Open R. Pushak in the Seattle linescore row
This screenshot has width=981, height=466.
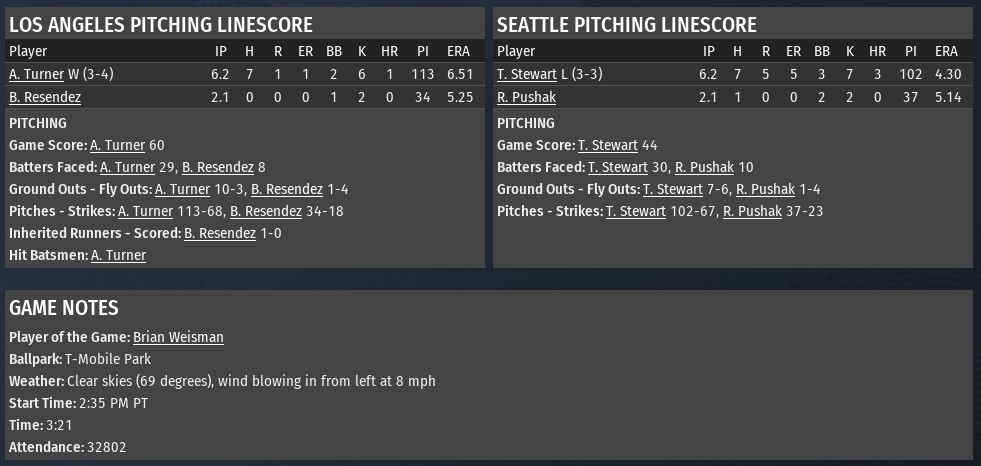(x=527, y=97)
